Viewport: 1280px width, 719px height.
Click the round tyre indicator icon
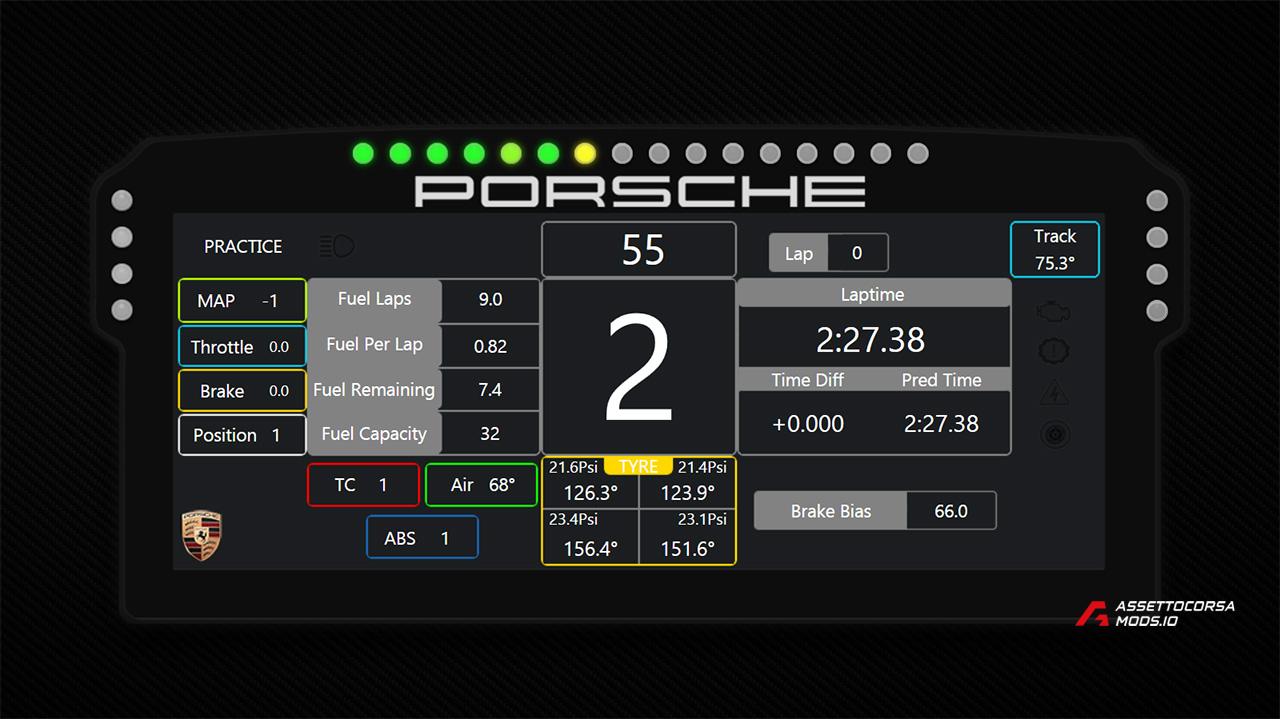[x=1054, y=434]
